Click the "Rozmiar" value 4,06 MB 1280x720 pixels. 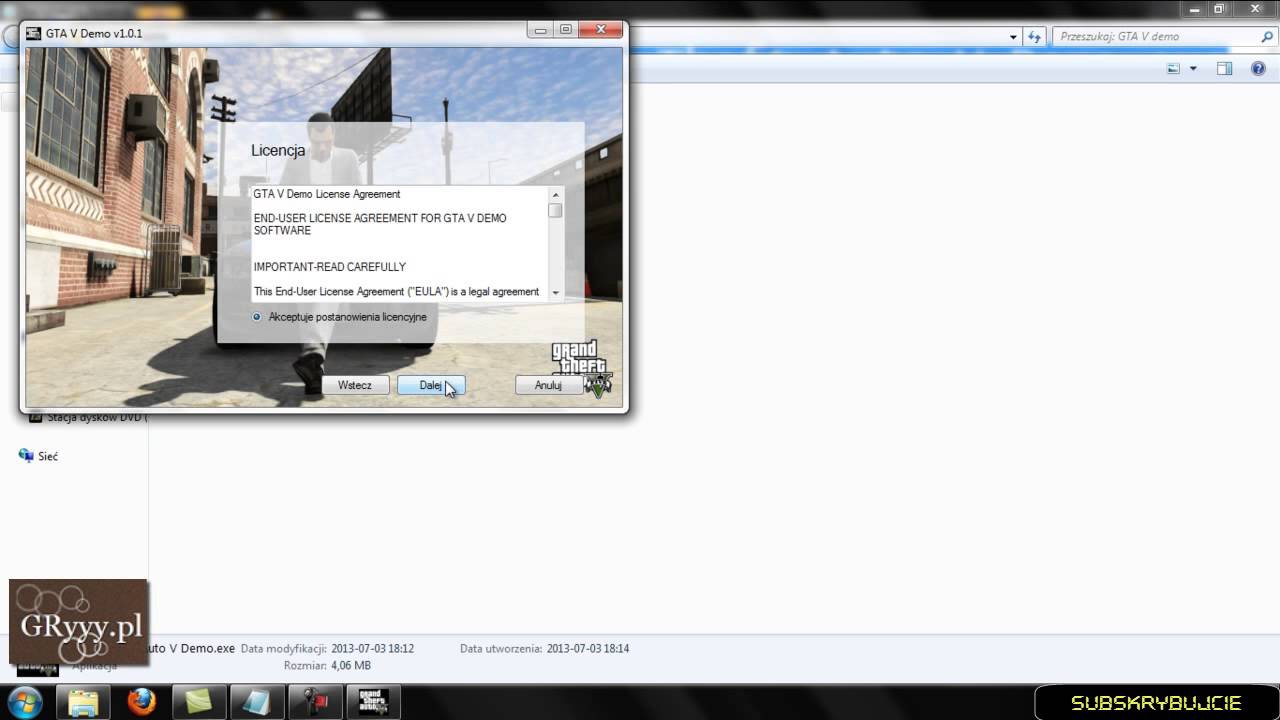pos(351,665)
